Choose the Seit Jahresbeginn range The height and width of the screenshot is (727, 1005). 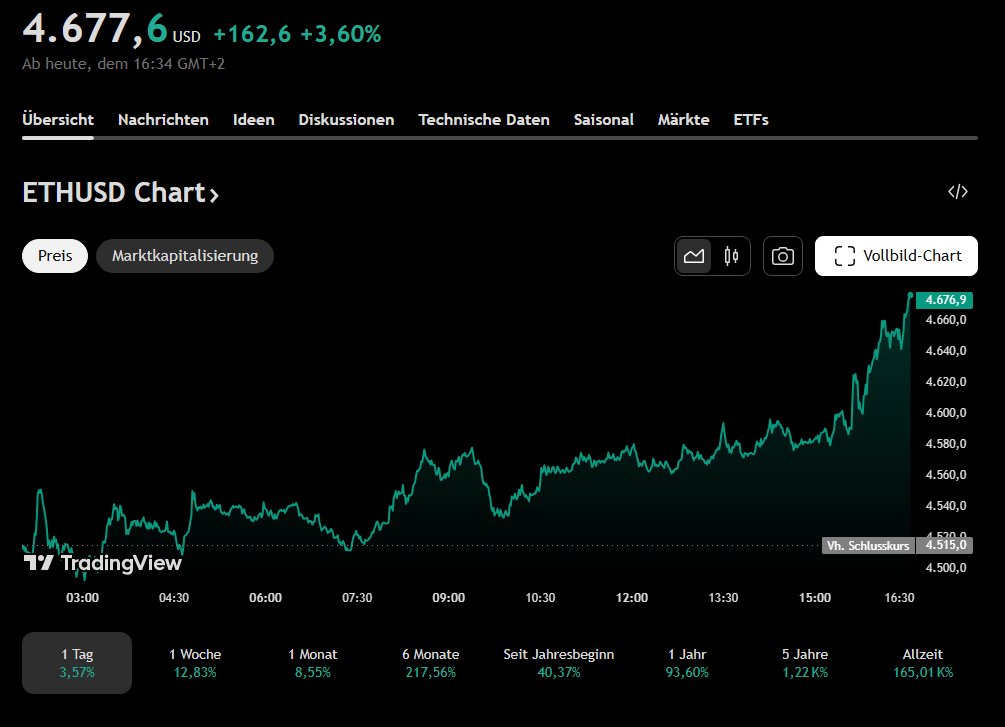coord(558,662)
